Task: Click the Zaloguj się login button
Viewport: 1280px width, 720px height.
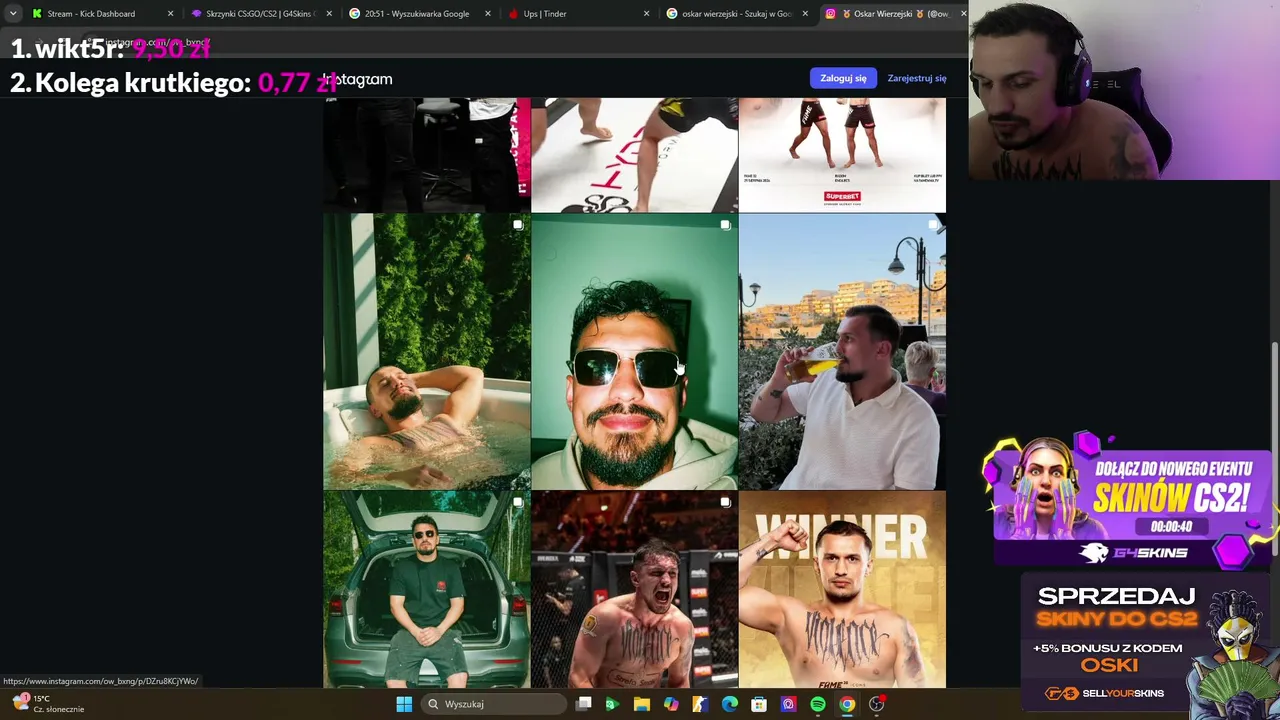Action: point(843,78)
